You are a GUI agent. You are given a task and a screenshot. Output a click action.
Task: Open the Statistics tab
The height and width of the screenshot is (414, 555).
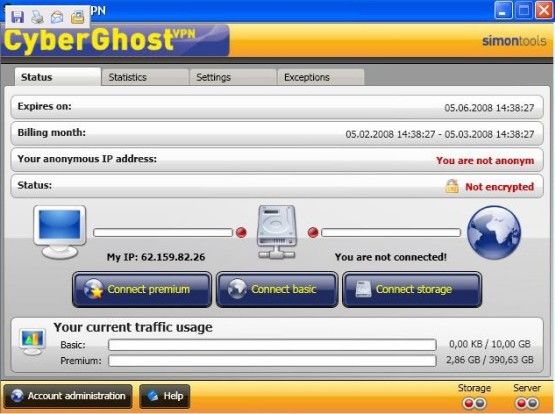[145, 77]
